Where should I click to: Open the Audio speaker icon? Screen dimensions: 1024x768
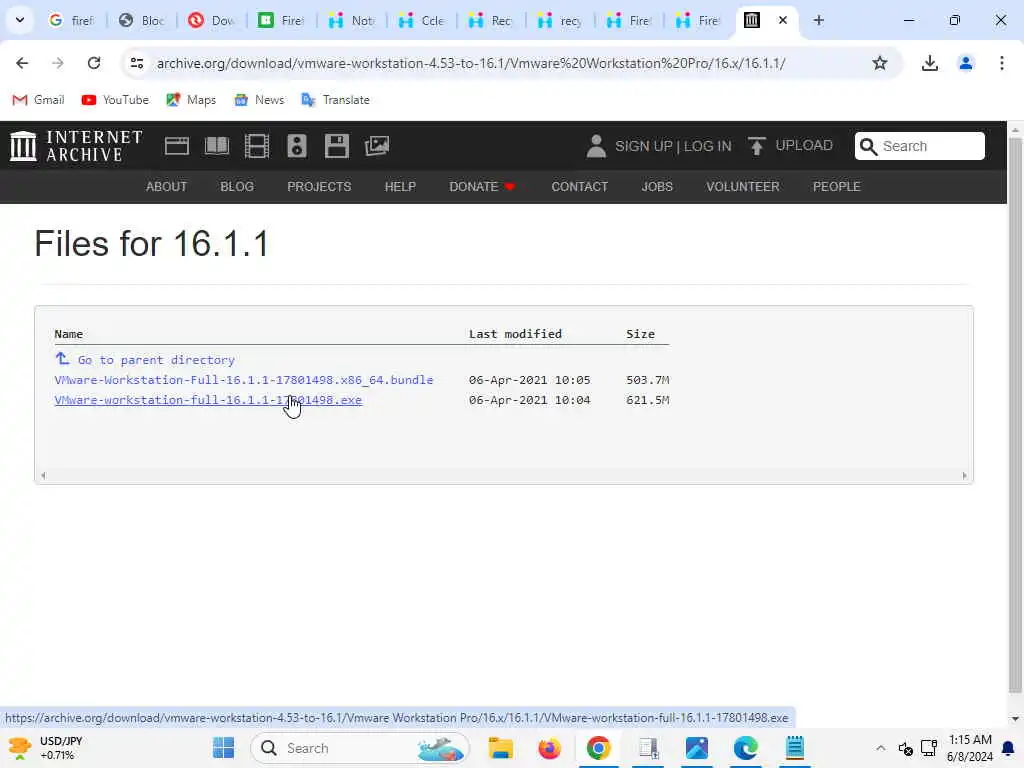(x=296, y=146)
